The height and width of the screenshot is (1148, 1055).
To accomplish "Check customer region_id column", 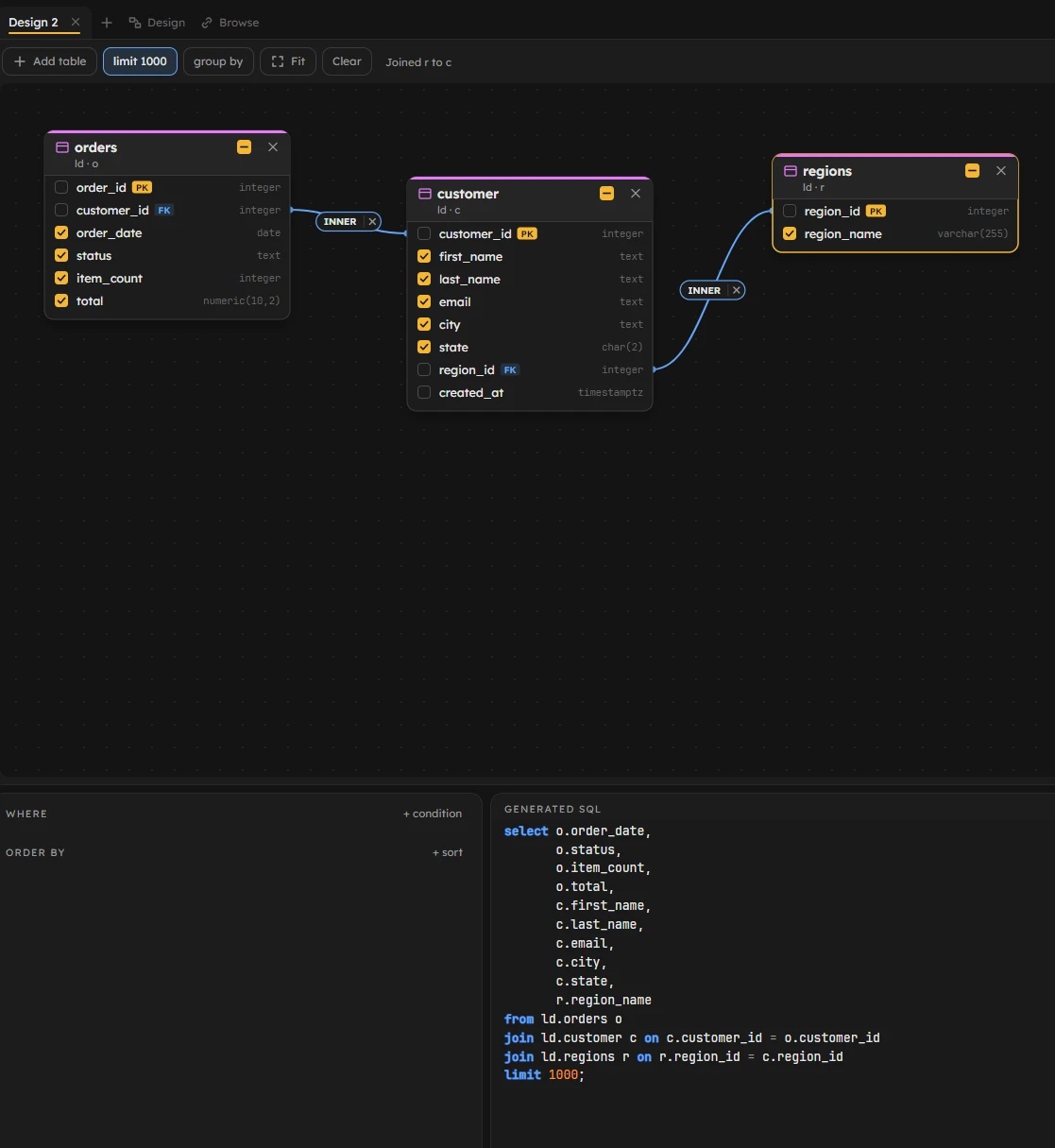I will [x=424, y=369].
